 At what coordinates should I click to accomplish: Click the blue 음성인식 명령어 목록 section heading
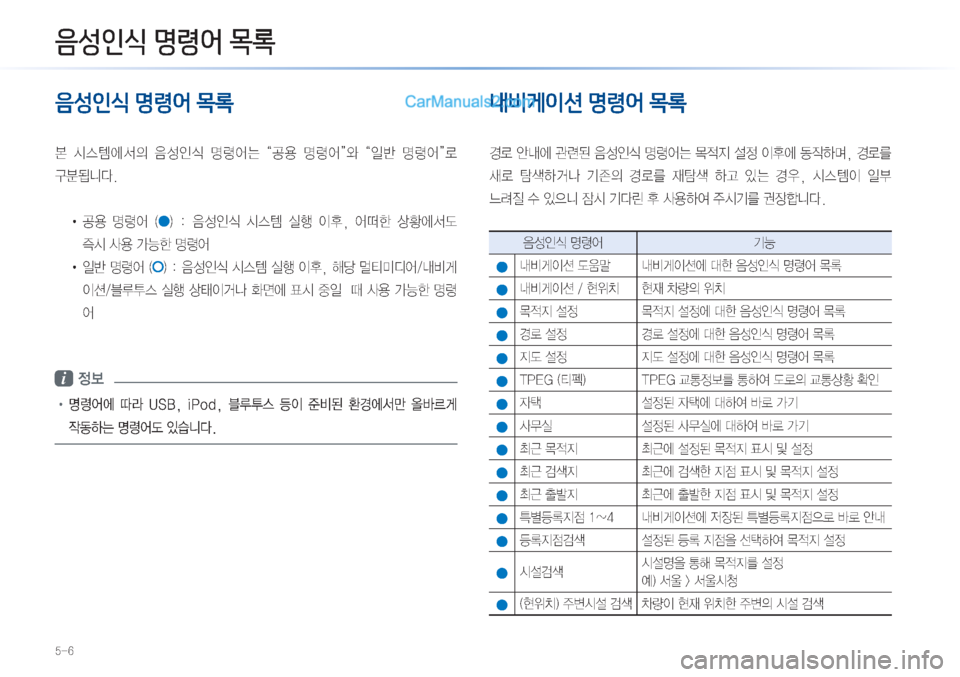(144, 102)
